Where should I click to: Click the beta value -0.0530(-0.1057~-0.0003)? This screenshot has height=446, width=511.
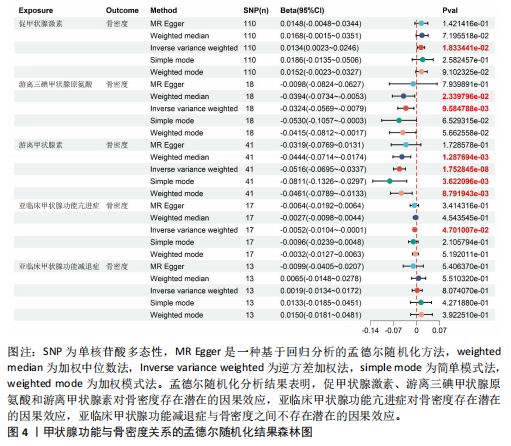coord(323,121)
